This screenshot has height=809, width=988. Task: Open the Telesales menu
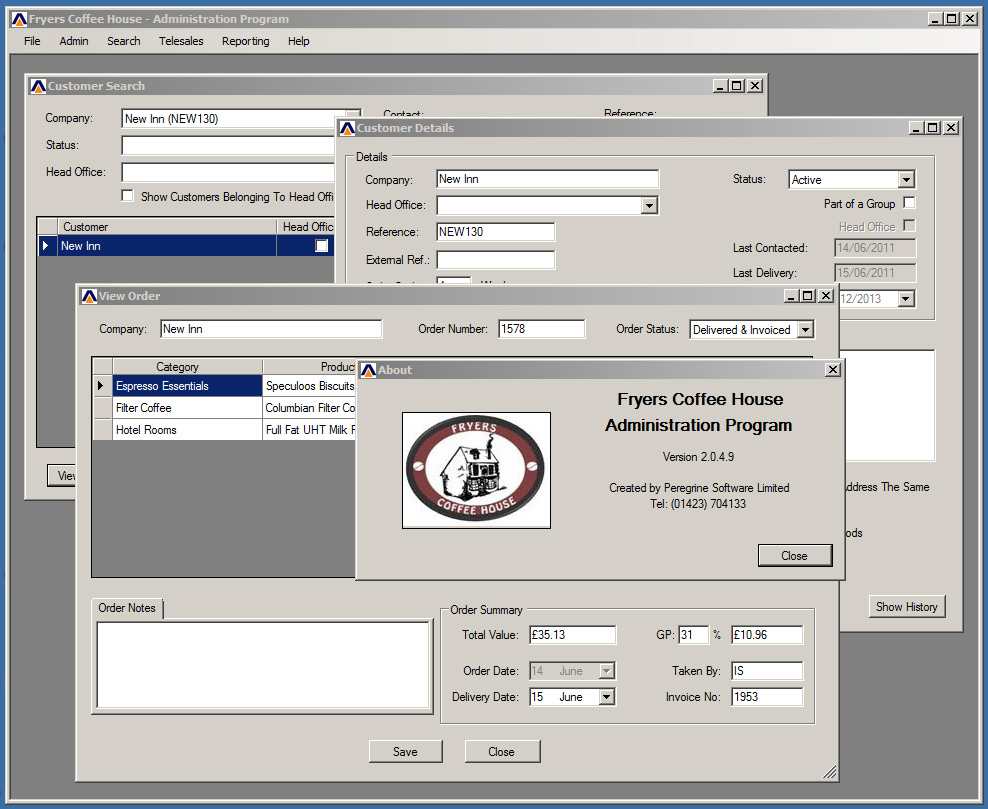coord(181,41)
